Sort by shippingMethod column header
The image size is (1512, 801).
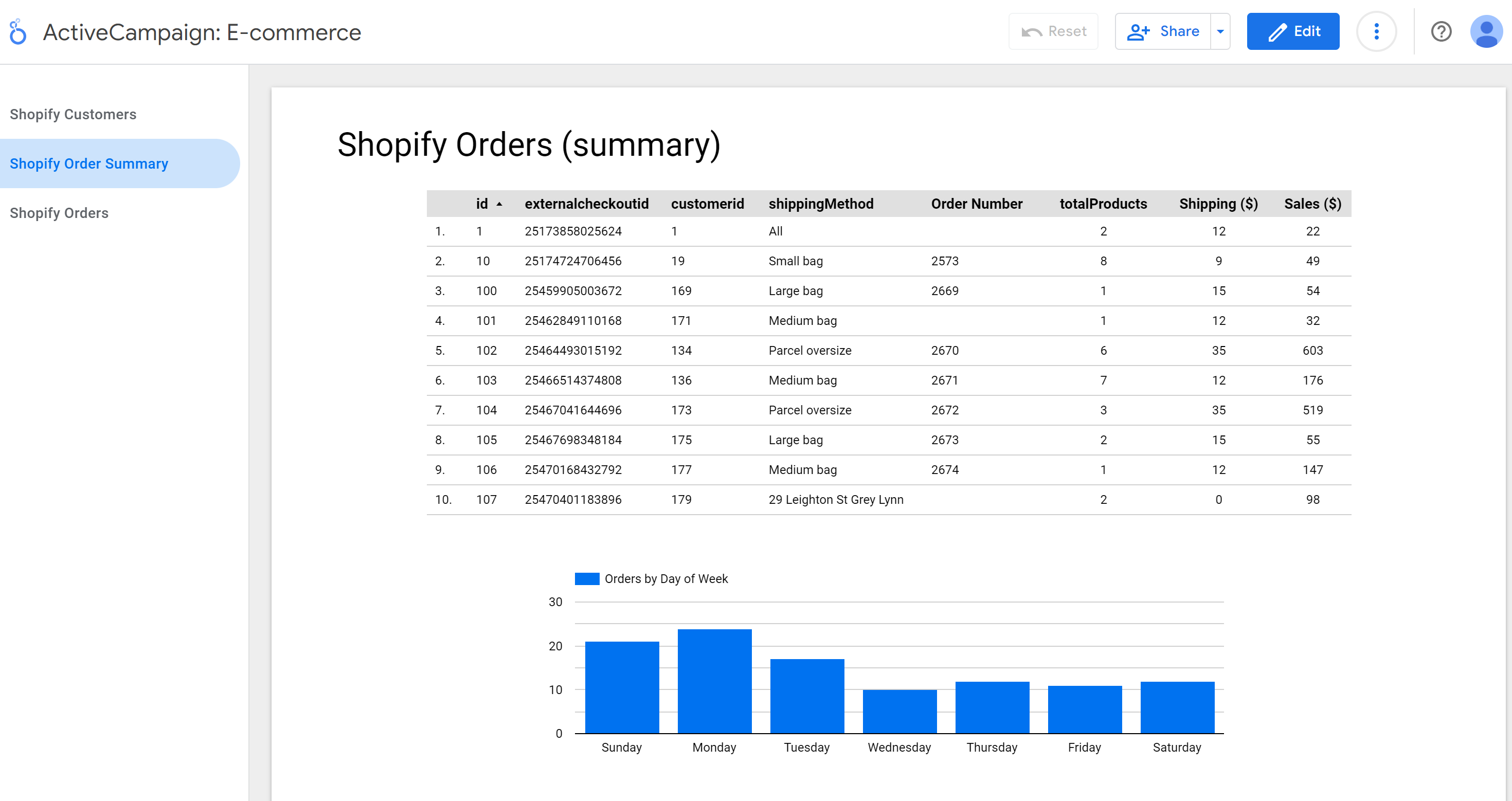821,204
